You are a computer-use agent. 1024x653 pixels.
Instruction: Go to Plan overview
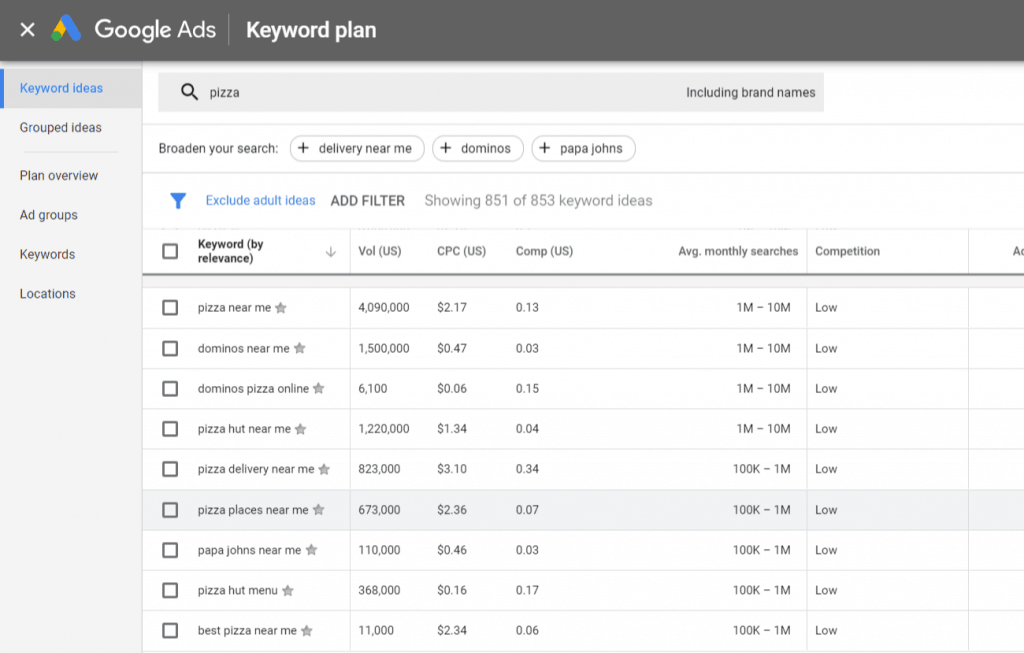click(x=59, y=176)
